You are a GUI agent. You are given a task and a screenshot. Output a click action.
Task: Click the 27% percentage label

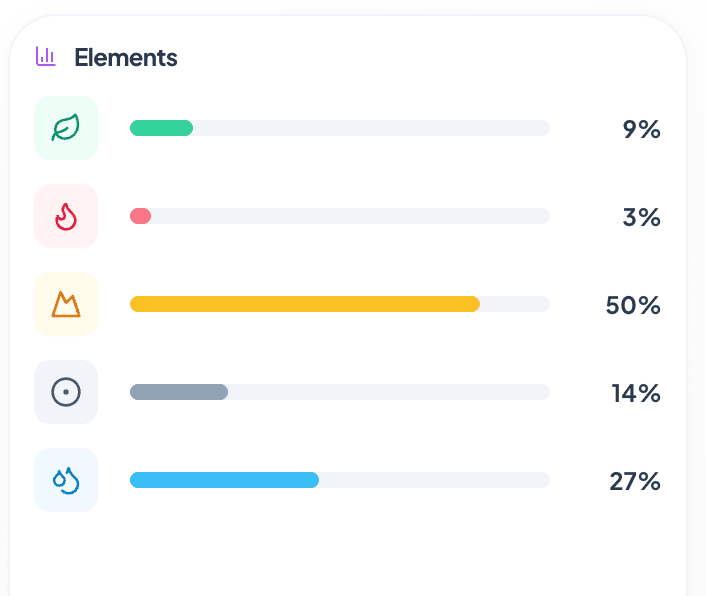click(x=635, y=482)
